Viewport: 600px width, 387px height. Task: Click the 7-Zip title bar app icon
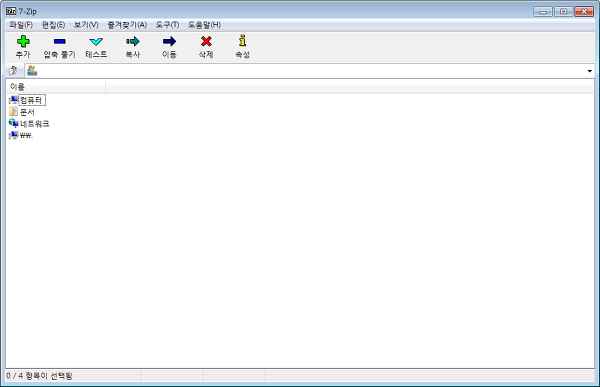click(11, 11)
